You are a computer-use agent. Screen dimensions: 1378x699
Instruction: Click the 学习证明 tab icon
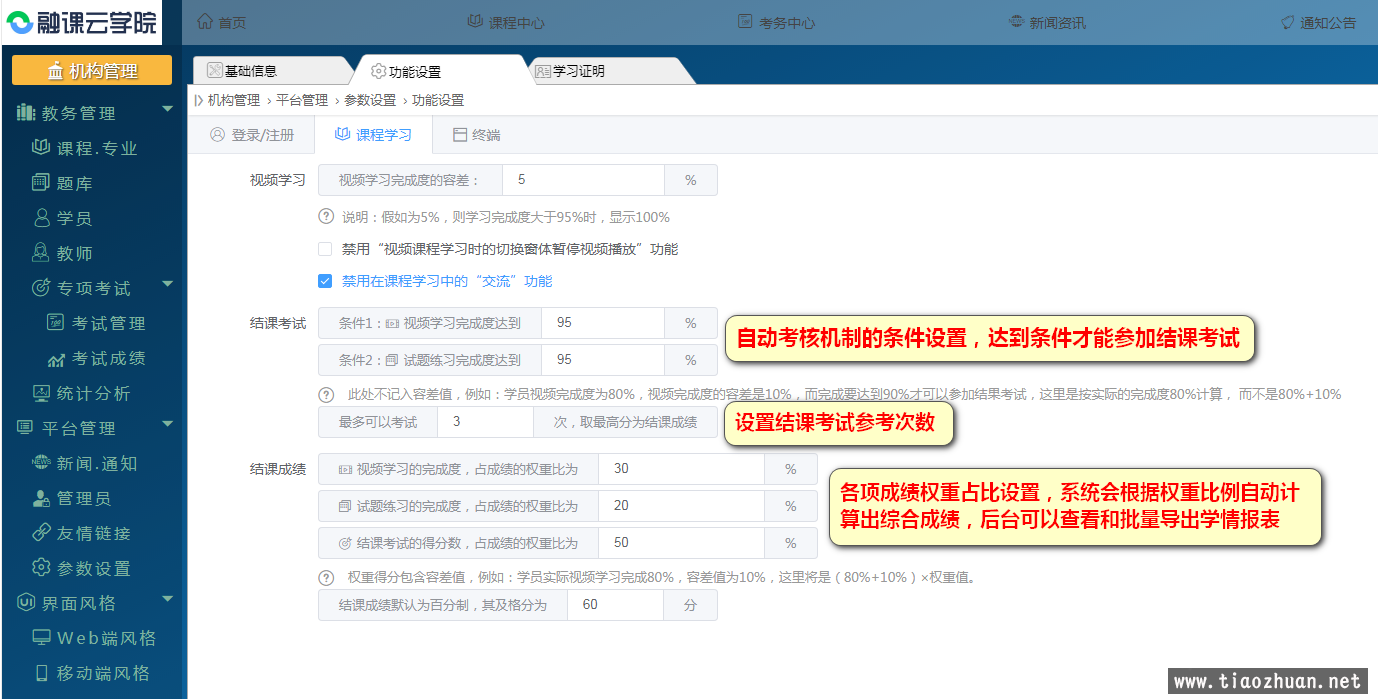click(x=543, y=71)
